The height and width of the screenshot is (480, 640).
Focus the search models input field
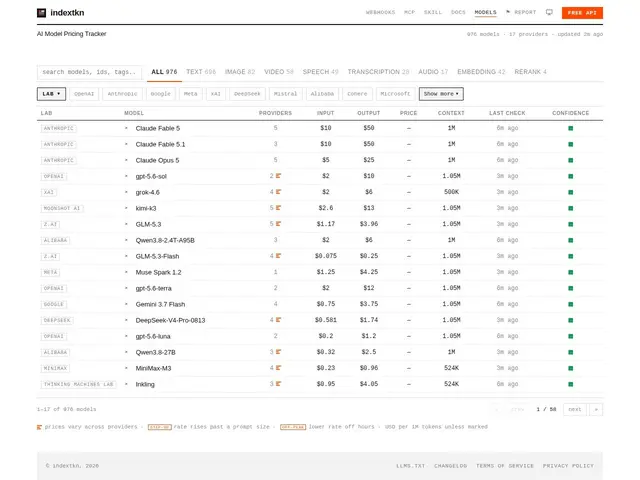tap(89, 72)
